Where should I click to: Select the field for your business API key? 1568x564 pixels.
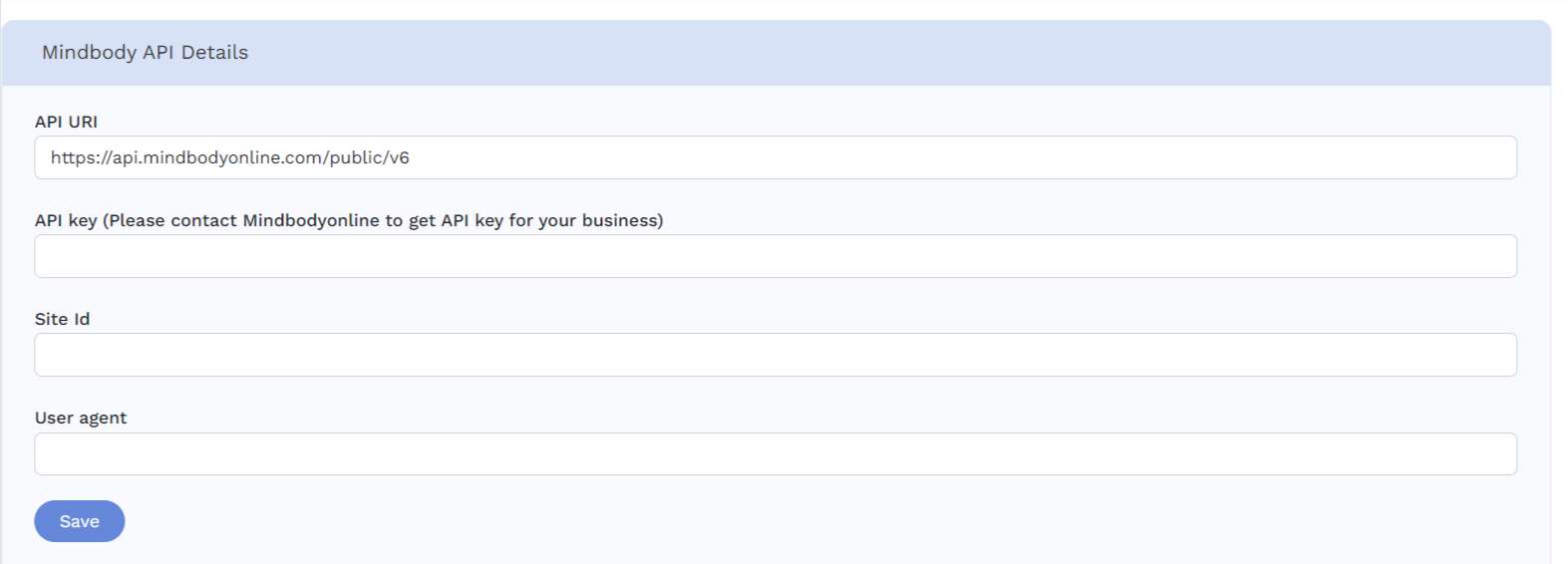coord(775,256)
